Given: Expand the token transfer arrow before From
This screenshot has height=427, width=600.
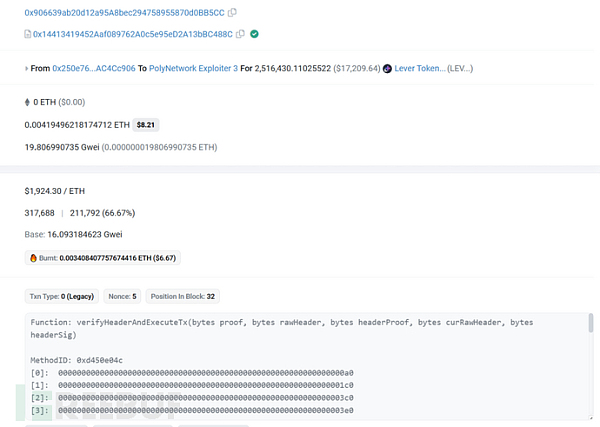Looking at the screenshot, I should coord(27,69).
